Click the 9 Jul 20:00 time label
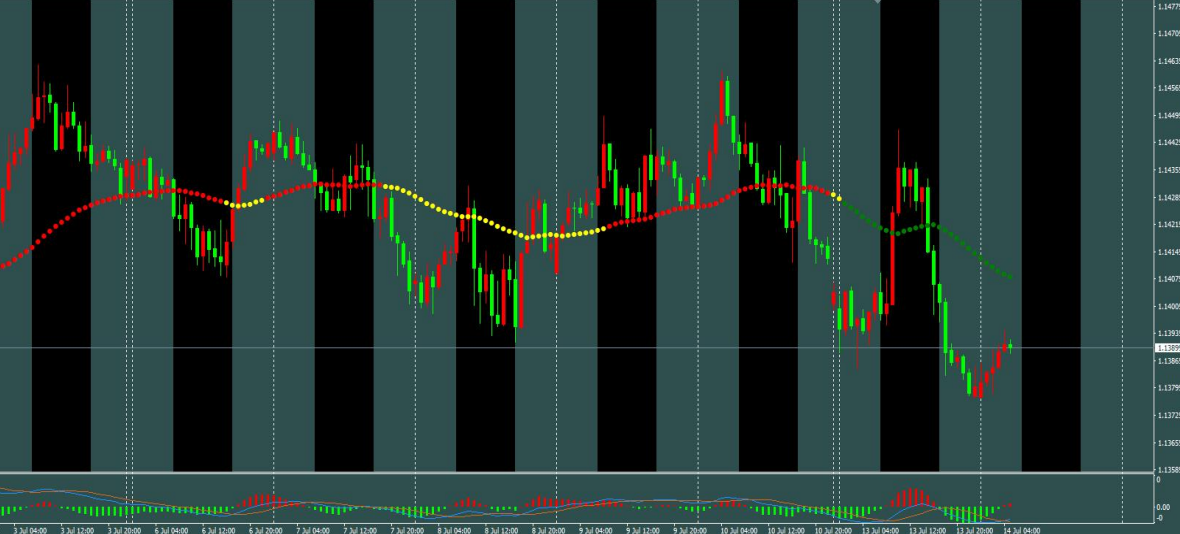The image size is (1180, 534). (x=691, y=530)
